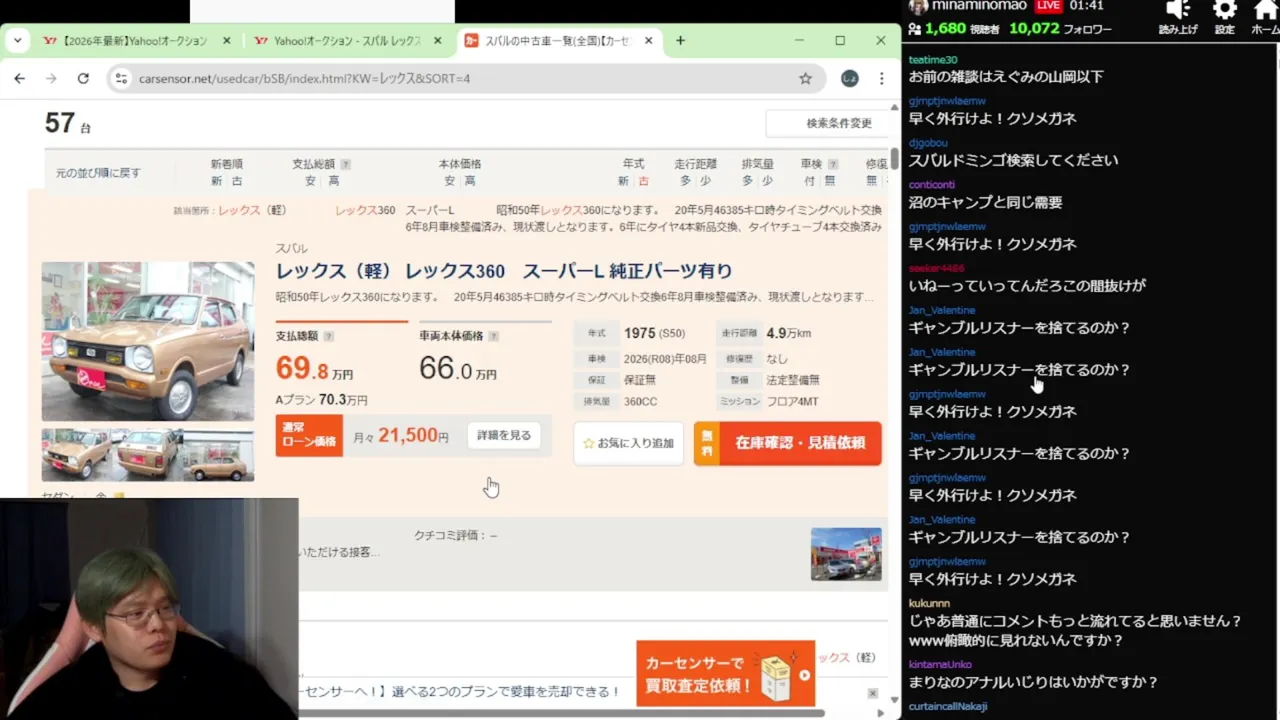Click 元の並び順に戻す sort reset
The width and height of the screenshot is (1280, 720).
[x=98, y=173]
